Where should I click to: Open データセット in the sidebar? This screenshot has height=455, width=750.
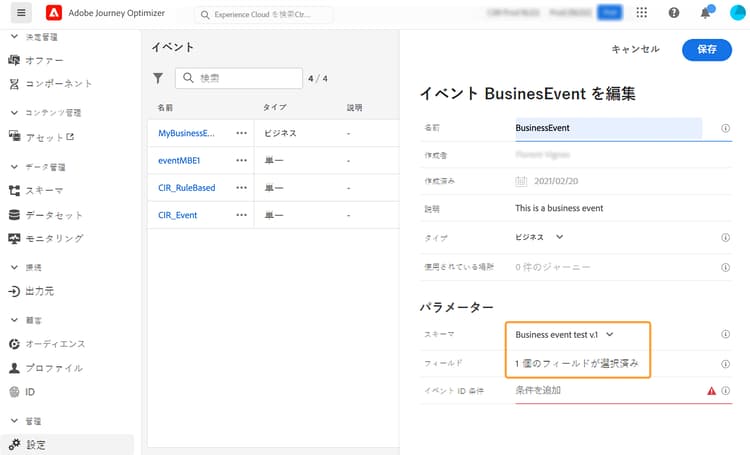(54, 215)
